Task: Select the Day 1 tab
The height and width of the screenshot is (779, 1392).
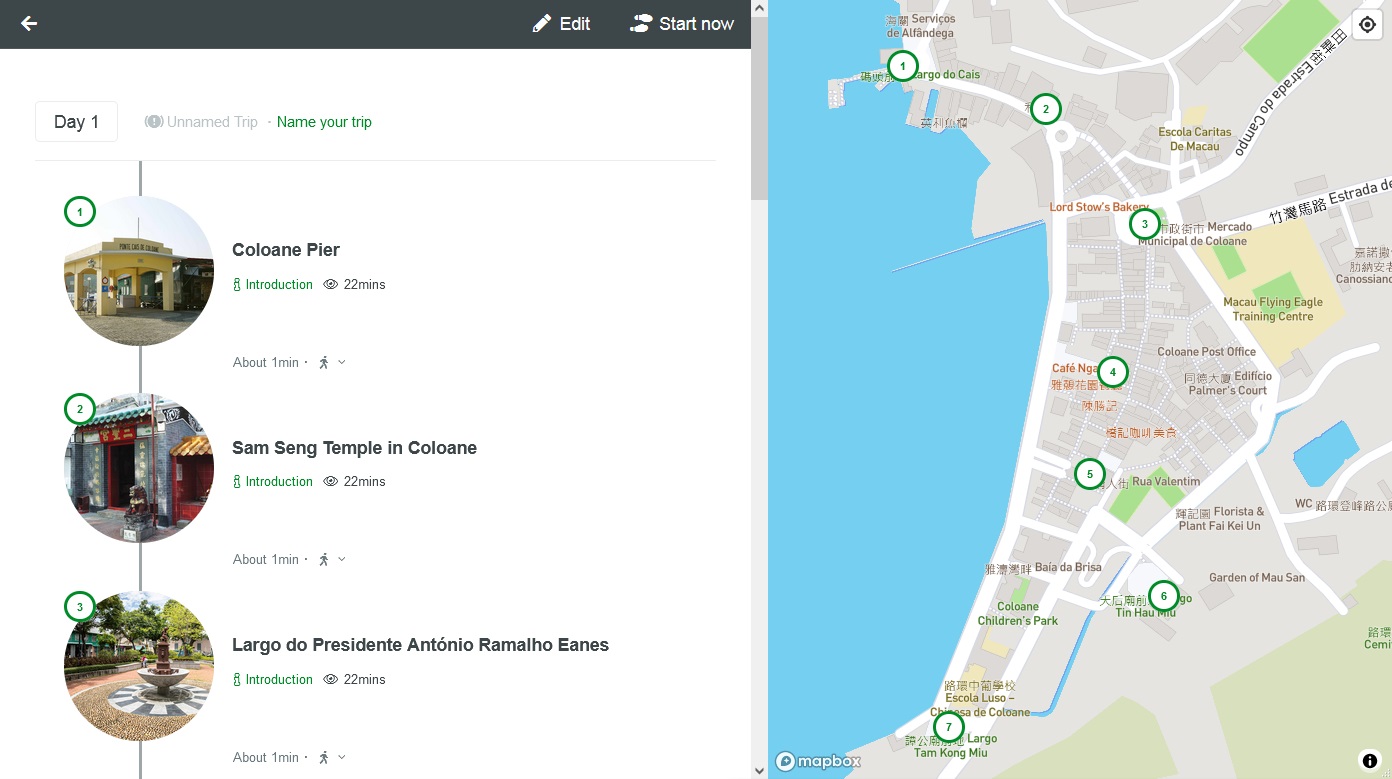Action: 76,122
